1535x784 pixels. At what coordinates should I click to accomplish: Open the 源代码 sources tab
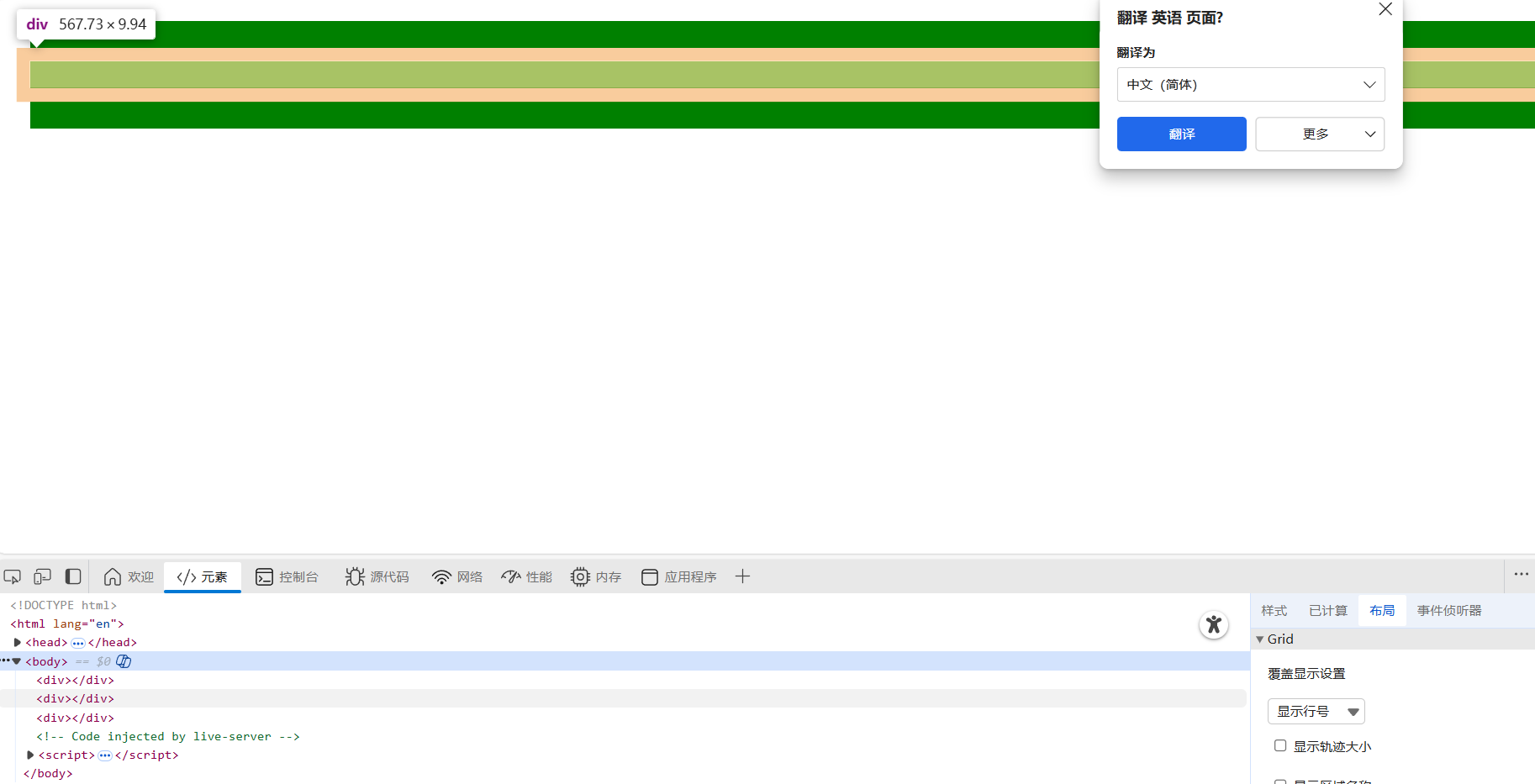pyautogui.click(x=377, y=577)
